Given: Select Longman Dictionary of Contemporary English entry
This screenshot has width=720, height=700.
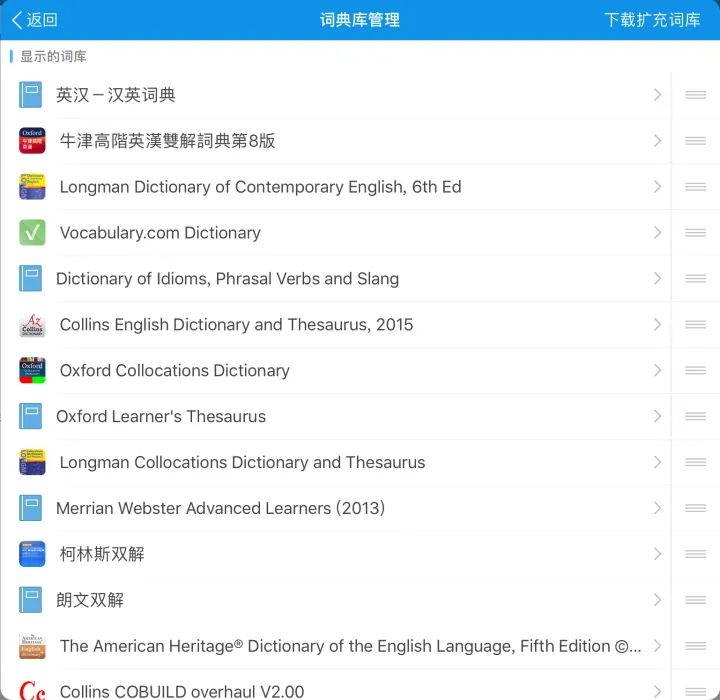Looking at the screenshot, I should 260,187.
